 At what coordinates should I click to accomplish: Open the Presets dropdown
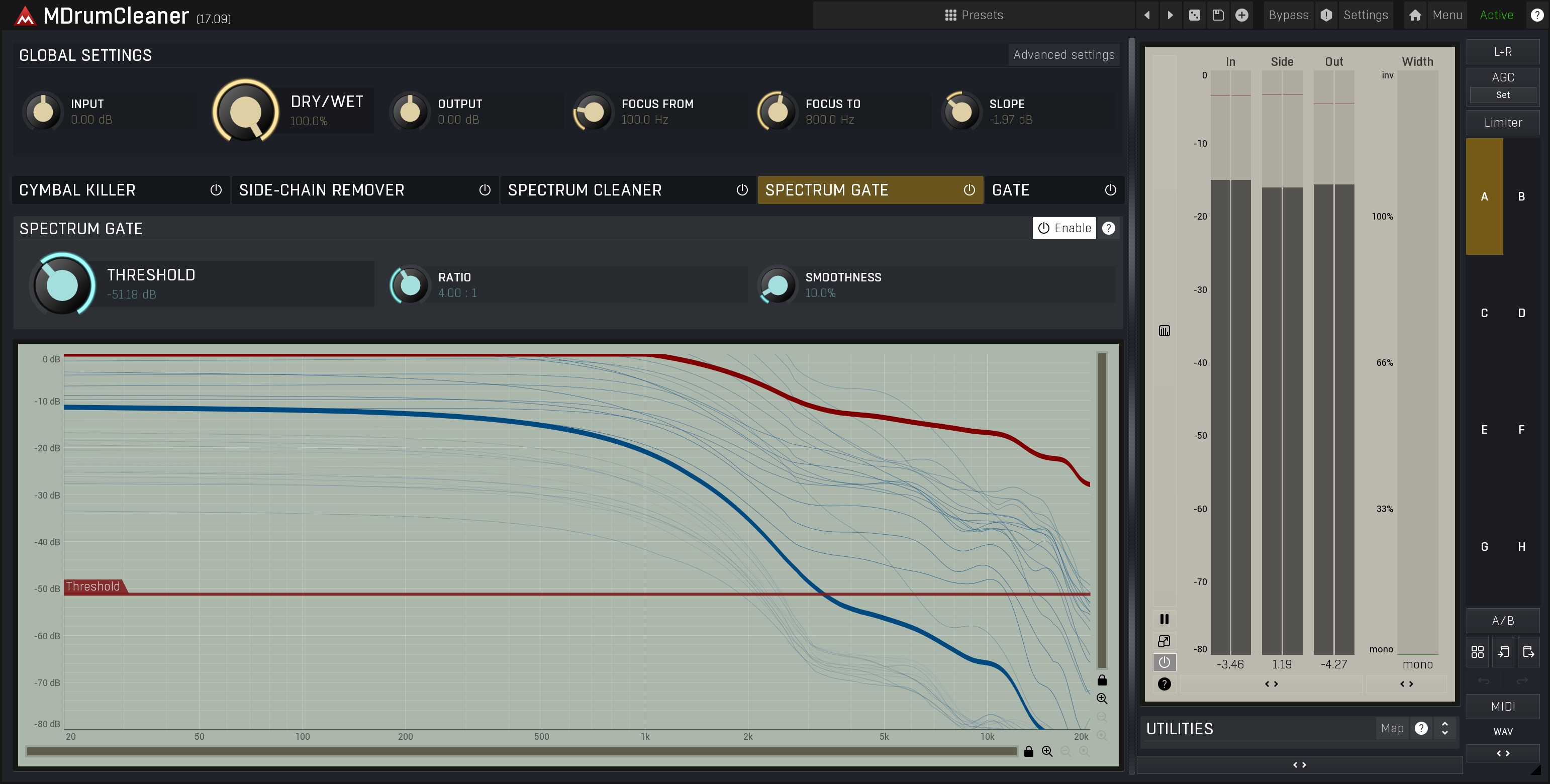[974, 15]
